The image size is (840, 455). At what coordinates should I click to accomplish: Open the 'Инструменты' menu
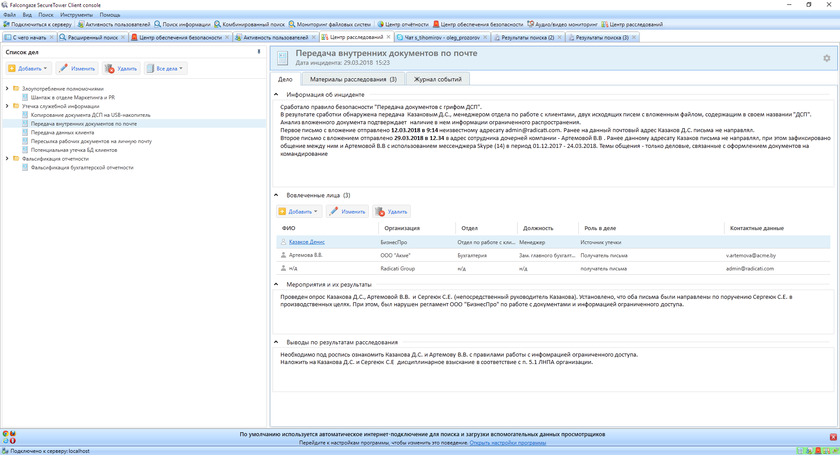[x=76, y=15]
